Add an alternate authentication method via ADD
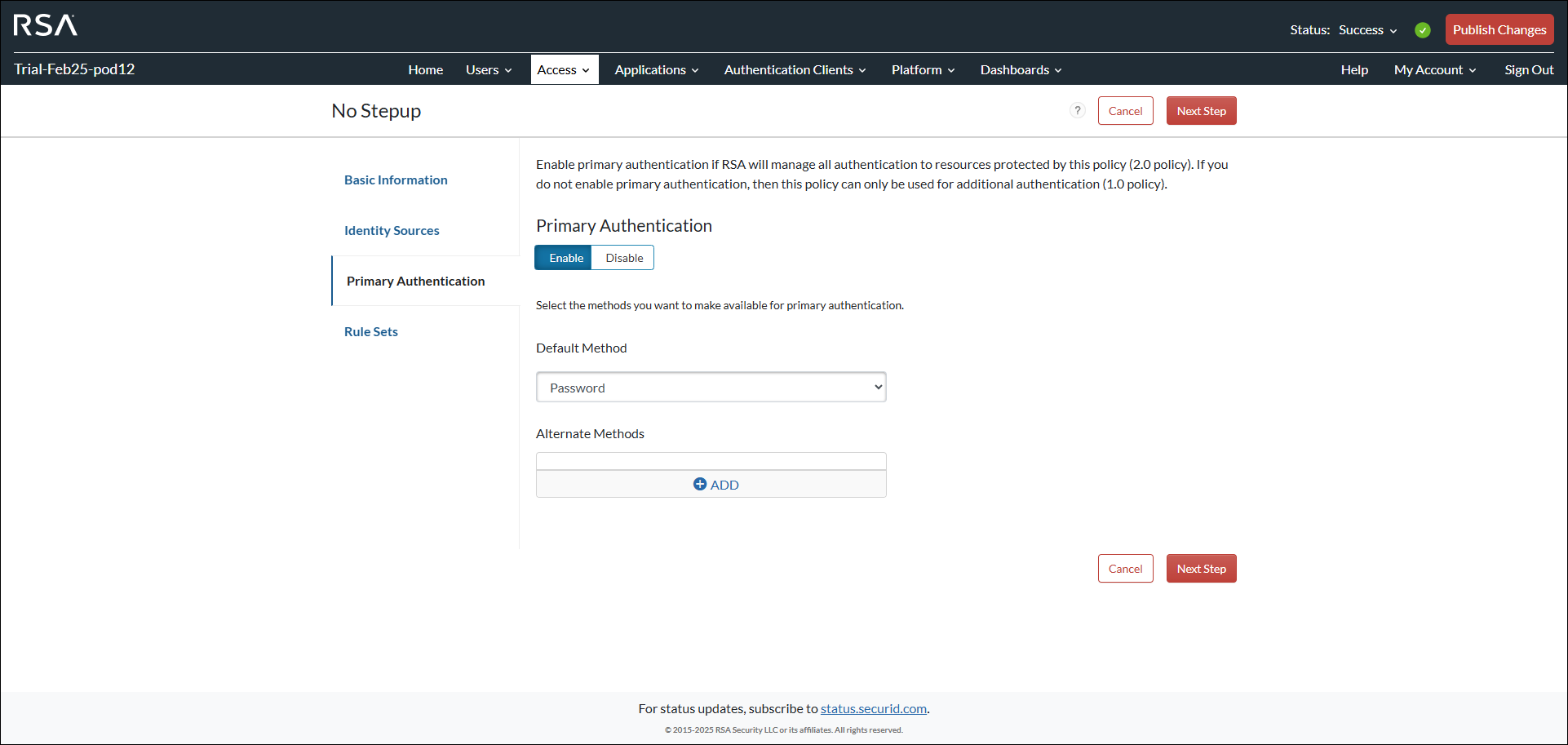The height and width of the screenshot is (745, 1568). [715, 484]
